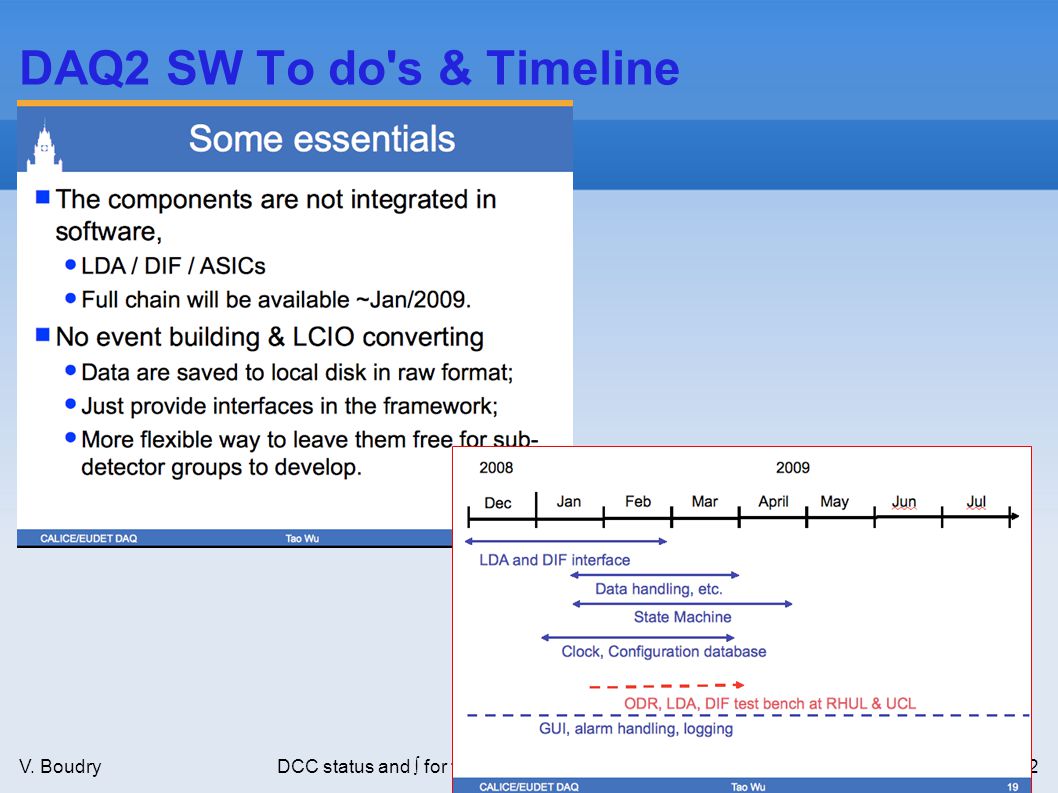Click the '2008' year label on timeline
Image resolution: width=1058 pixels, height=793 pixels.
pyautogui.click(x=496, y=468)
